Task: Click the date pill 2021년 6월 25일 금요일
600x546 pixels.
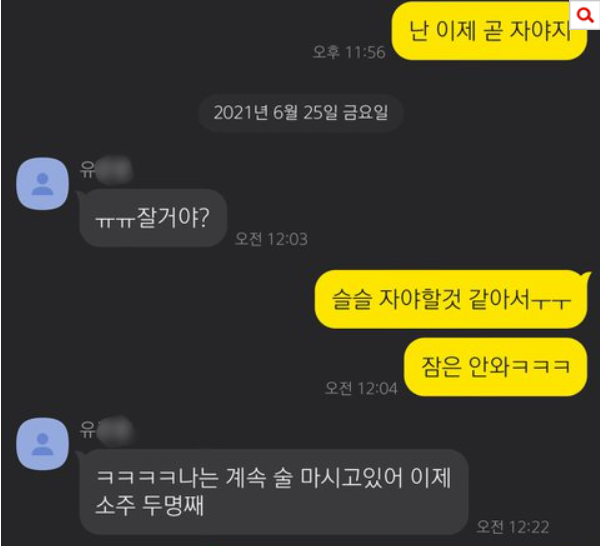Action: click(301, 113)
